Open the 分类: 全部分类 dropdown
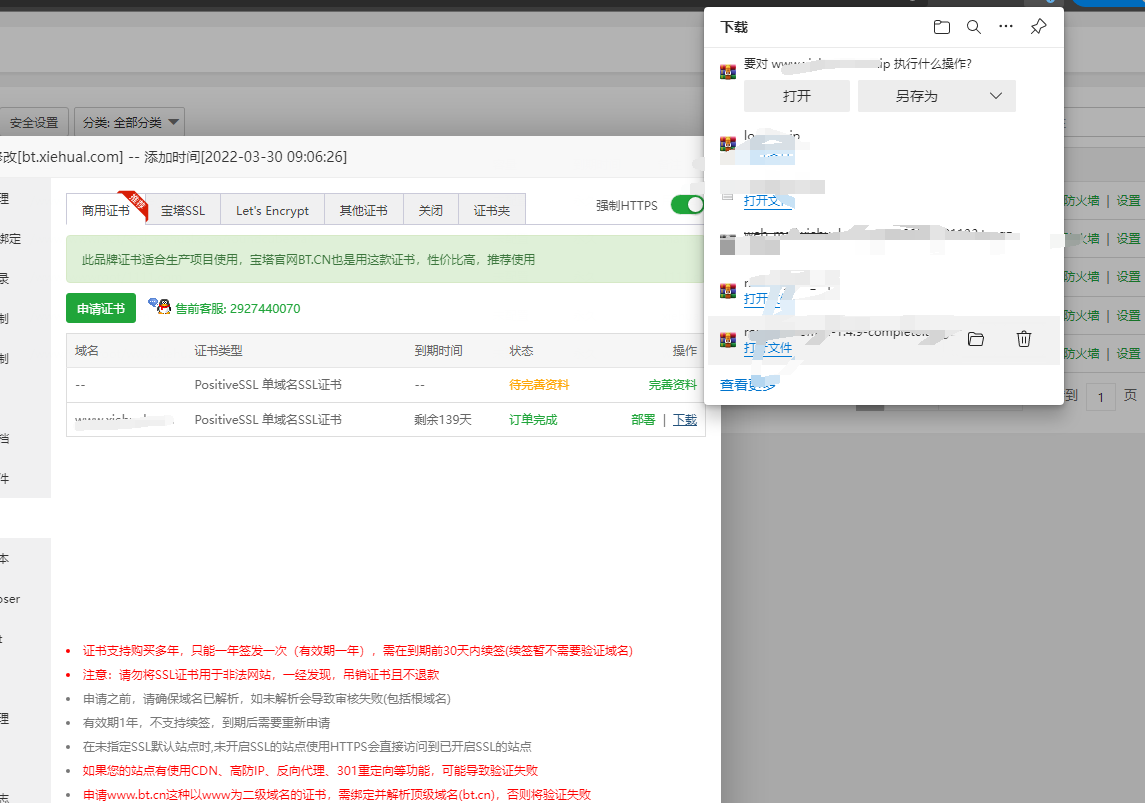 pyautogui.click(x=130, y=122)
